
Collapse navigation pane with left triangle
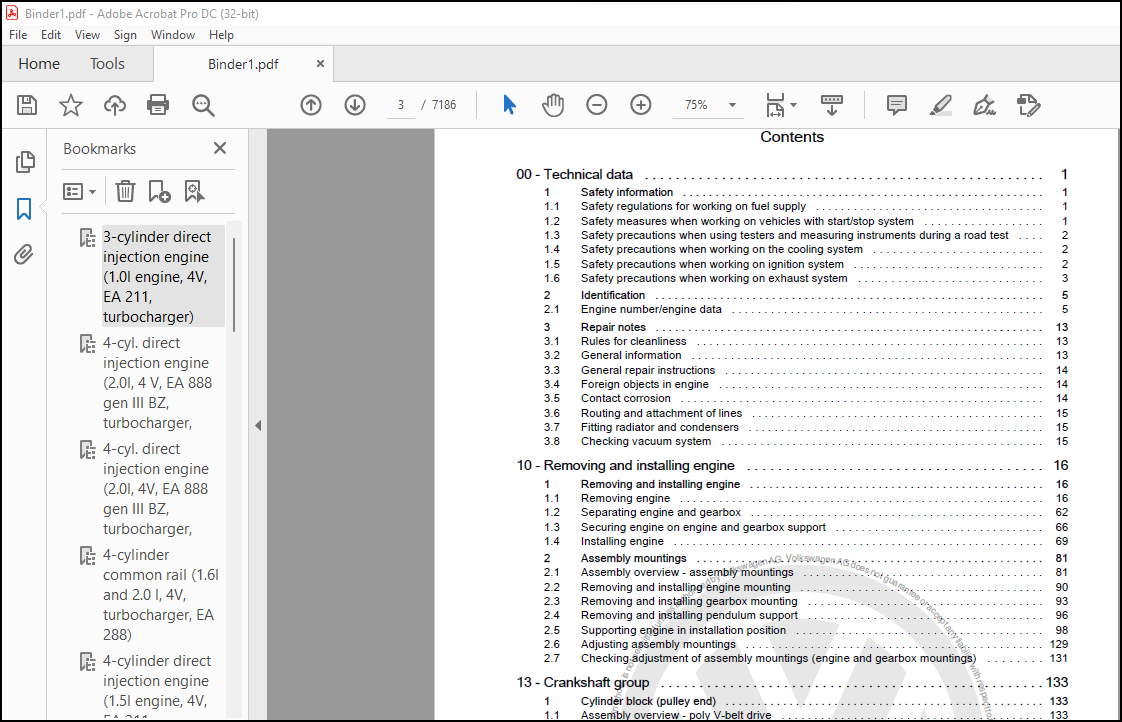(x=258, y=426)
